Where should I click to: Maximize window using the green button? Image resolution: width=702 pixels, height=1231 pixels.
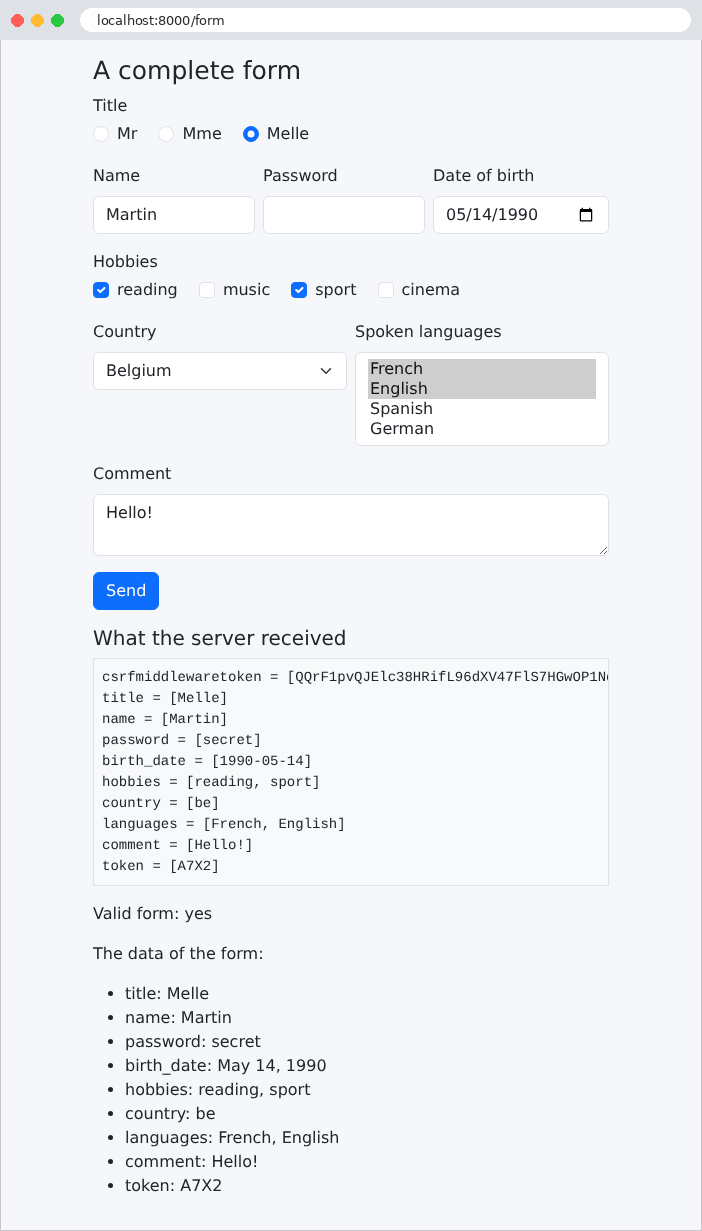[x=57, y=20]
